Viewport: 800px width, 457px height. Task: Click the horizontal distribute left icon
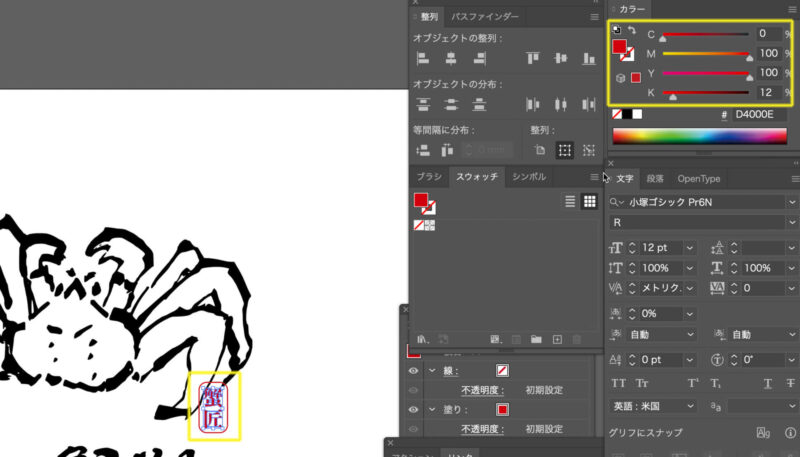pos(533,105)
